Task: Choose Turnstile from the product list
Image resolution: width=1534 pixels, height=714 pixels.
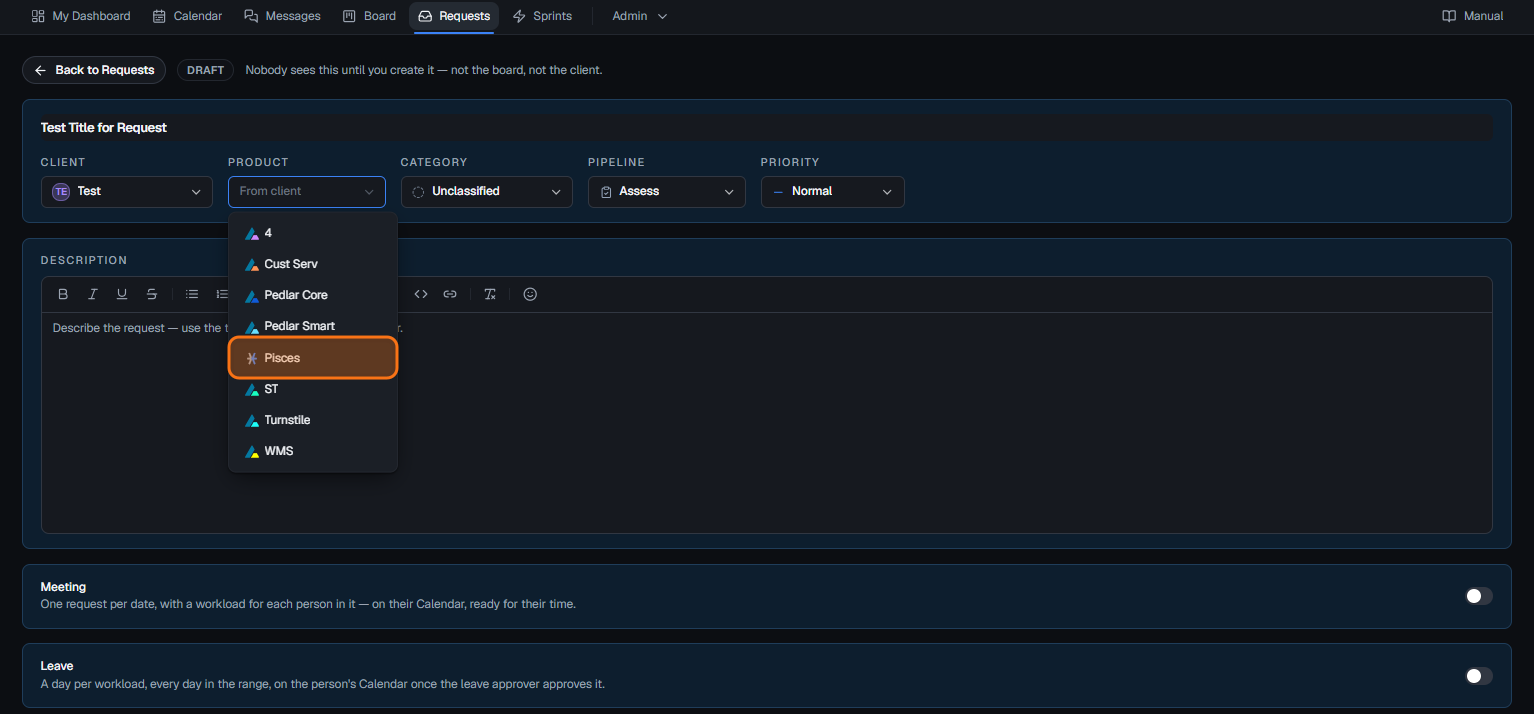Action: (x=313, y=420)
